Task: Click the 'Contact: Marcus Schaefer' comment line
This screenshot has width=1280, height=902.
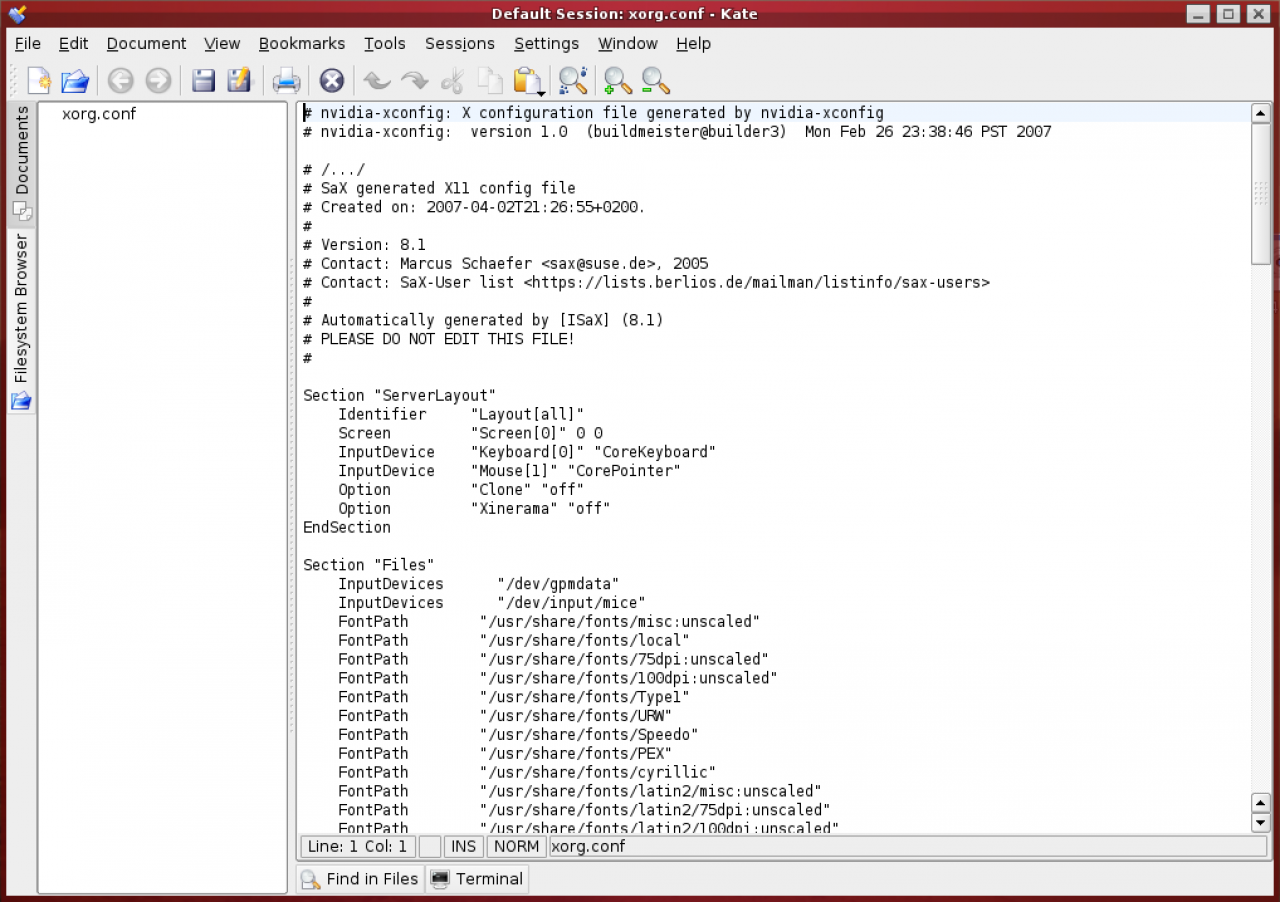Action: pyautogui.click(x=506, y=264)
